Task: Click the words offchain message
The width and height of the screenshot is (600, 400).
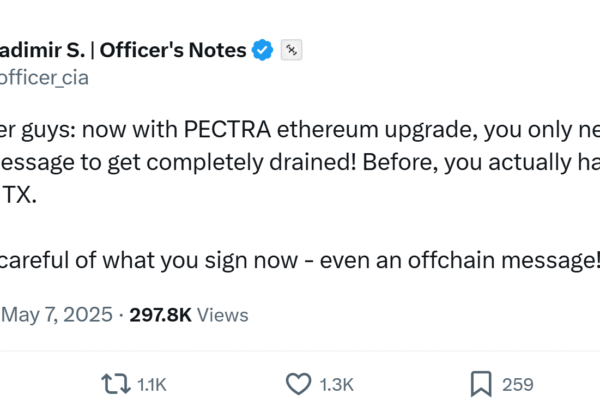Action: tap(504, 260)
